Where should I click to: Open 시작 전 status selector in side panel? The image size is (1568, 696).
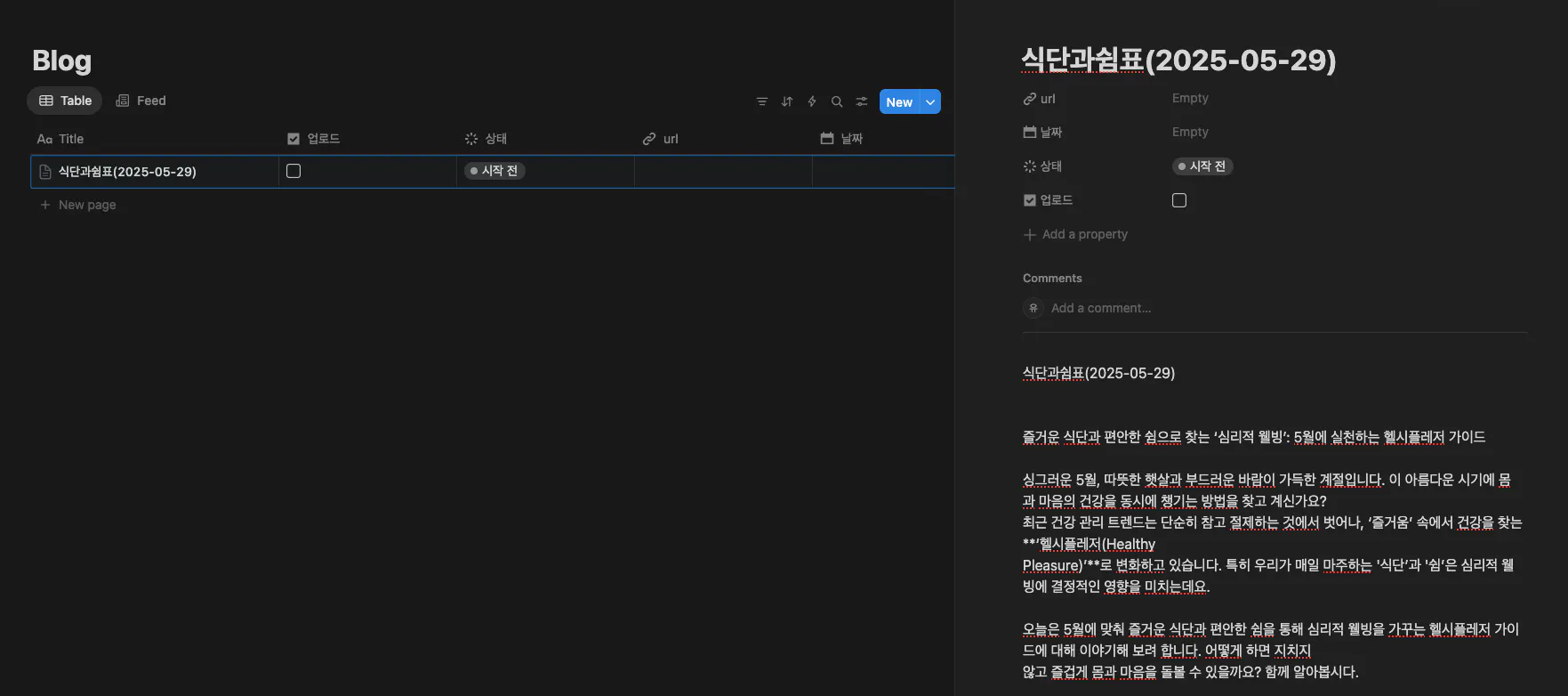pyautogui.click(x=1202, y=166)
